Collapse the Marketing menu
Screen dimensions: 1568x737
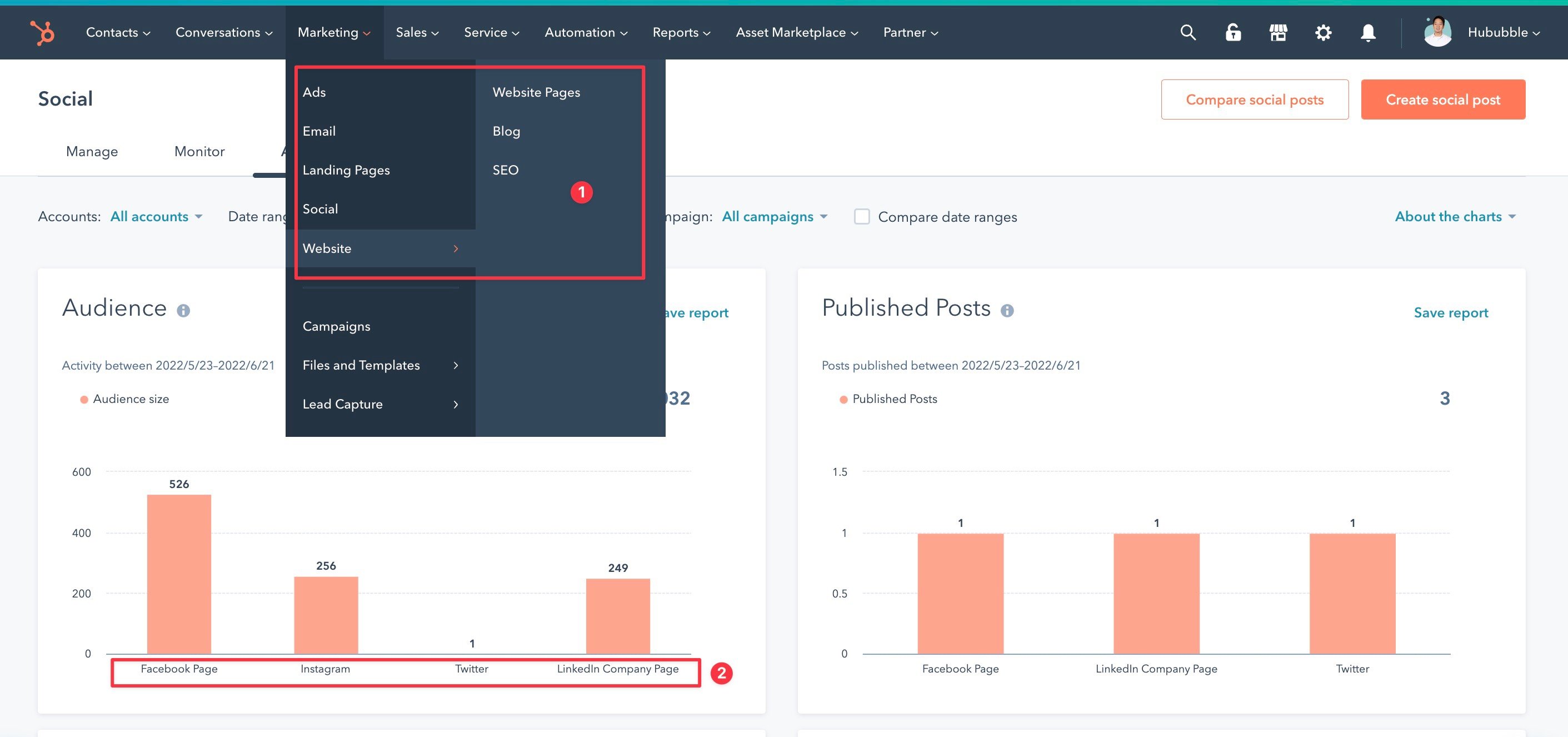click(x=334, y=32)
